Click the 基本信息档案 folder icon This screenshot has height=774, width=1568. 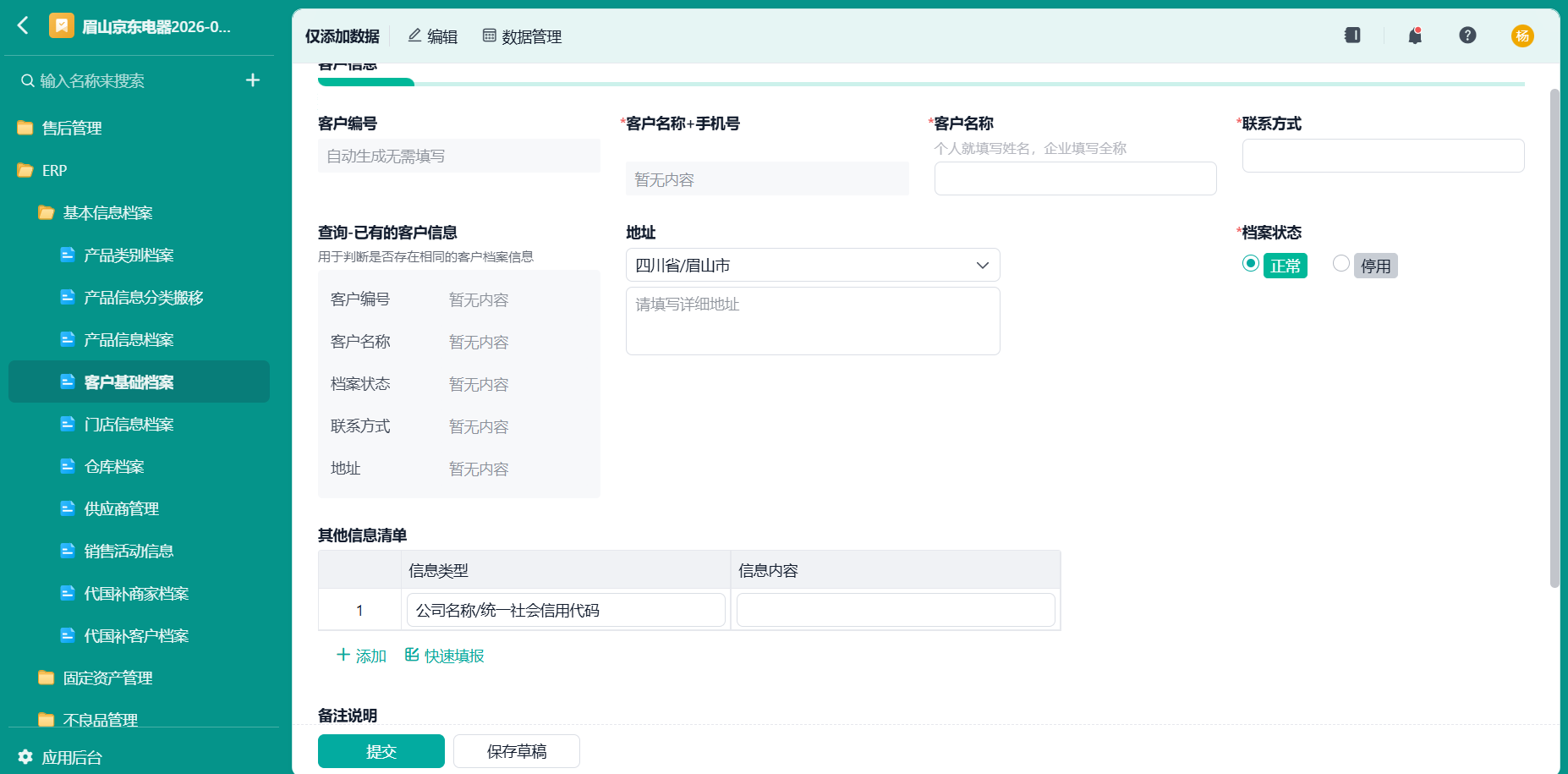[x=47, y=212]
